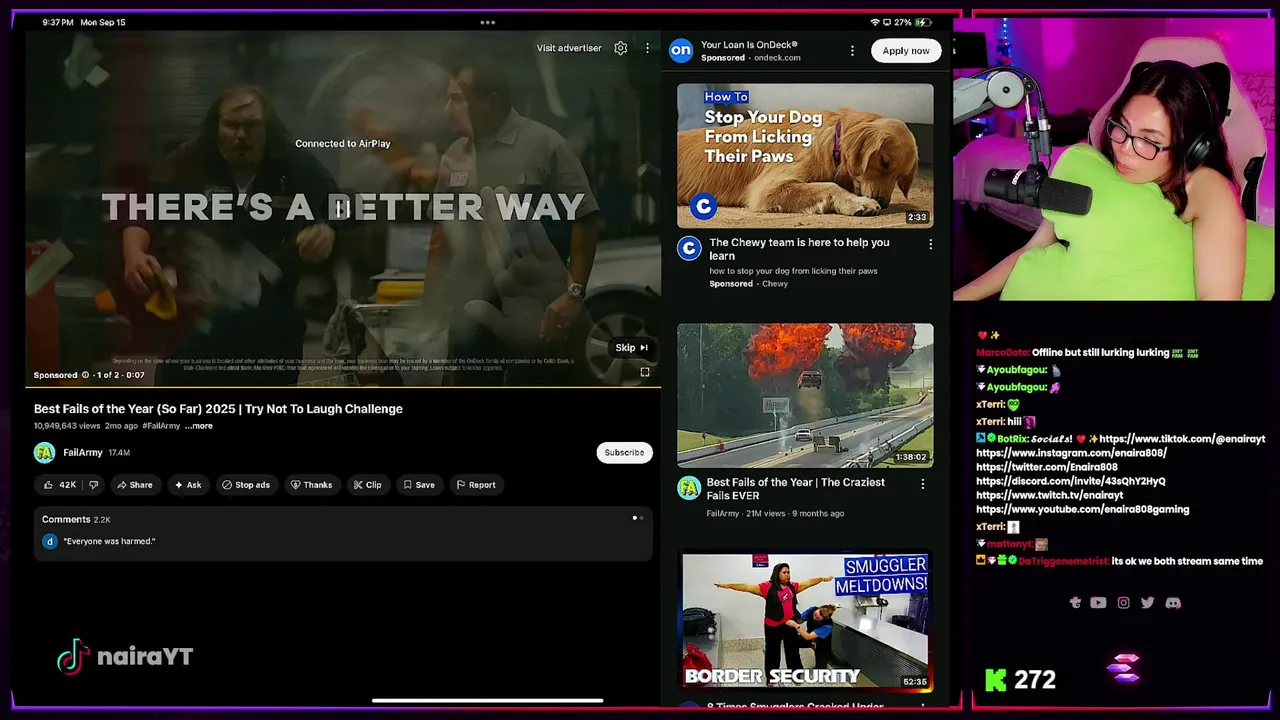Click the Twitter icon in stream overlay
Image resolution: width=1280 pixels, height=720 pixels.
pyautogui.click(x=1147, y=603)
